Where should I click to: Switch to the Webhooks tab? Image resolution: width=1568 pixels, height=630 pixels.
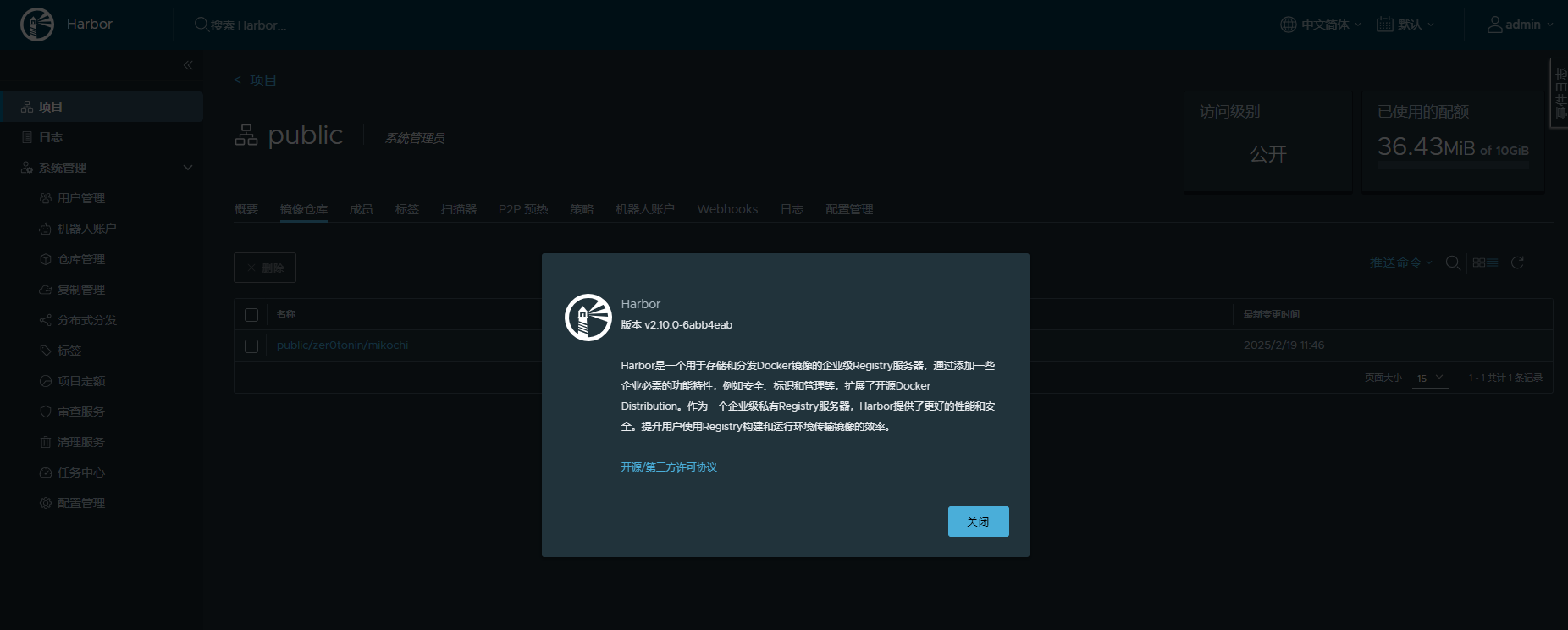727,209
